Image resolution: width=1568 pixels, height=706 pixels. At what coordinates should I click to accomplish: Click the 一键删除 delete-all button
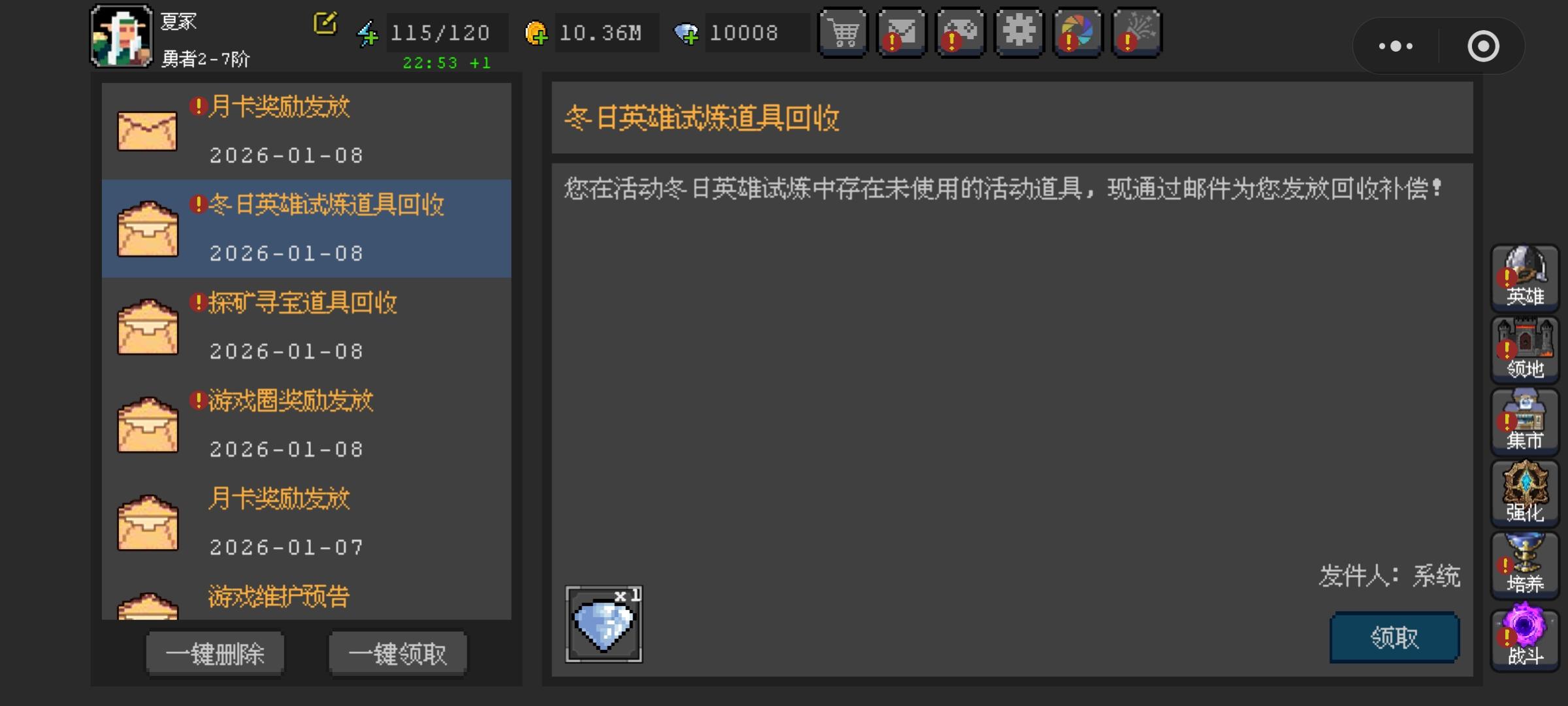tap(215, 653)
